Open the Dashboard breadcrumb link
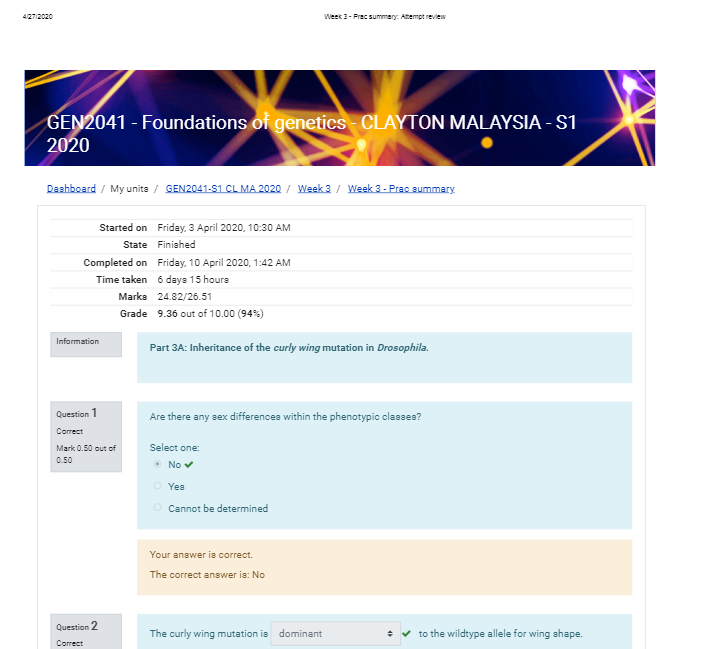The width and height of the screenshot is (714, 649). point(71,189)
